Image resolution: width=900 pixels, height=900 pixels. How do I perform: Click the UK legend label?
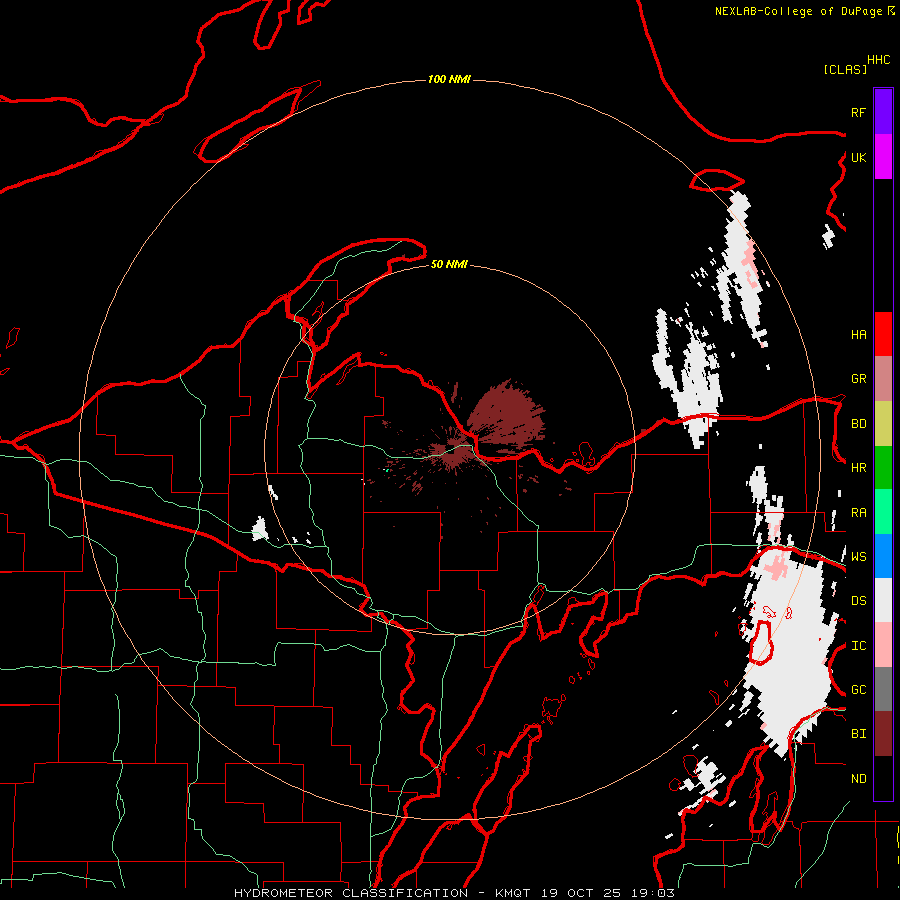coord(858,157)
